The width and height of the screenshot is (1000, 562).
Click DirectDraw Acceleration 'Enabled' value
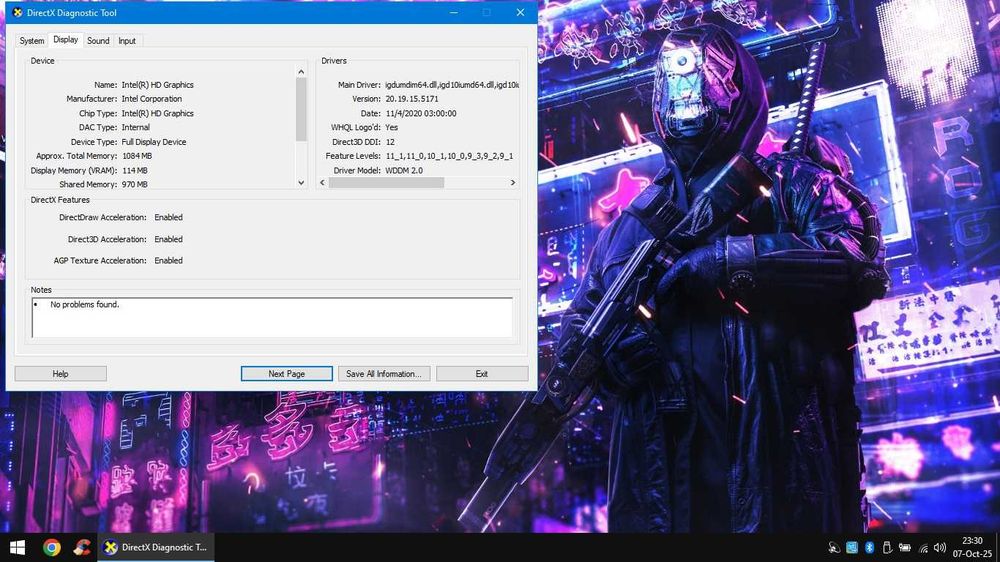168,218
